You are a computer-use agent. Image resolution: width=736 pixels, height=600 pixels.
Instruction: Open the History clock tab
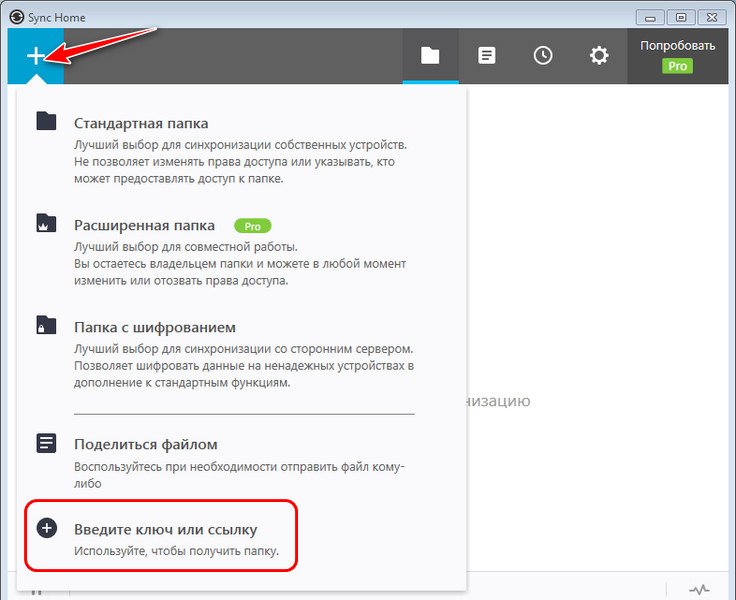pos(543,55)
